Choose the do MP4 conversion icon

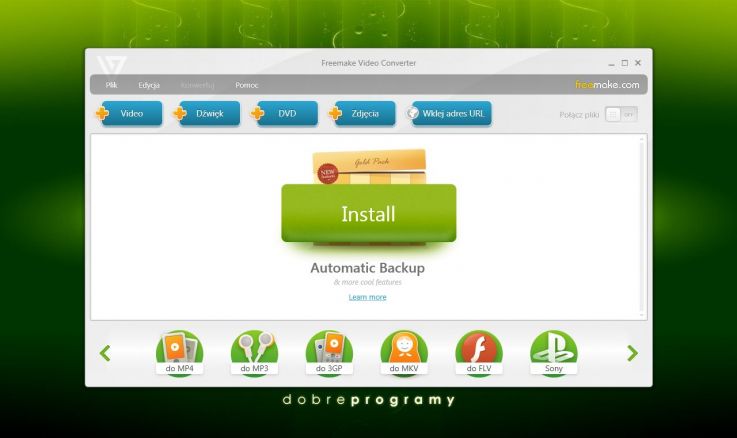tap(180, 352)
